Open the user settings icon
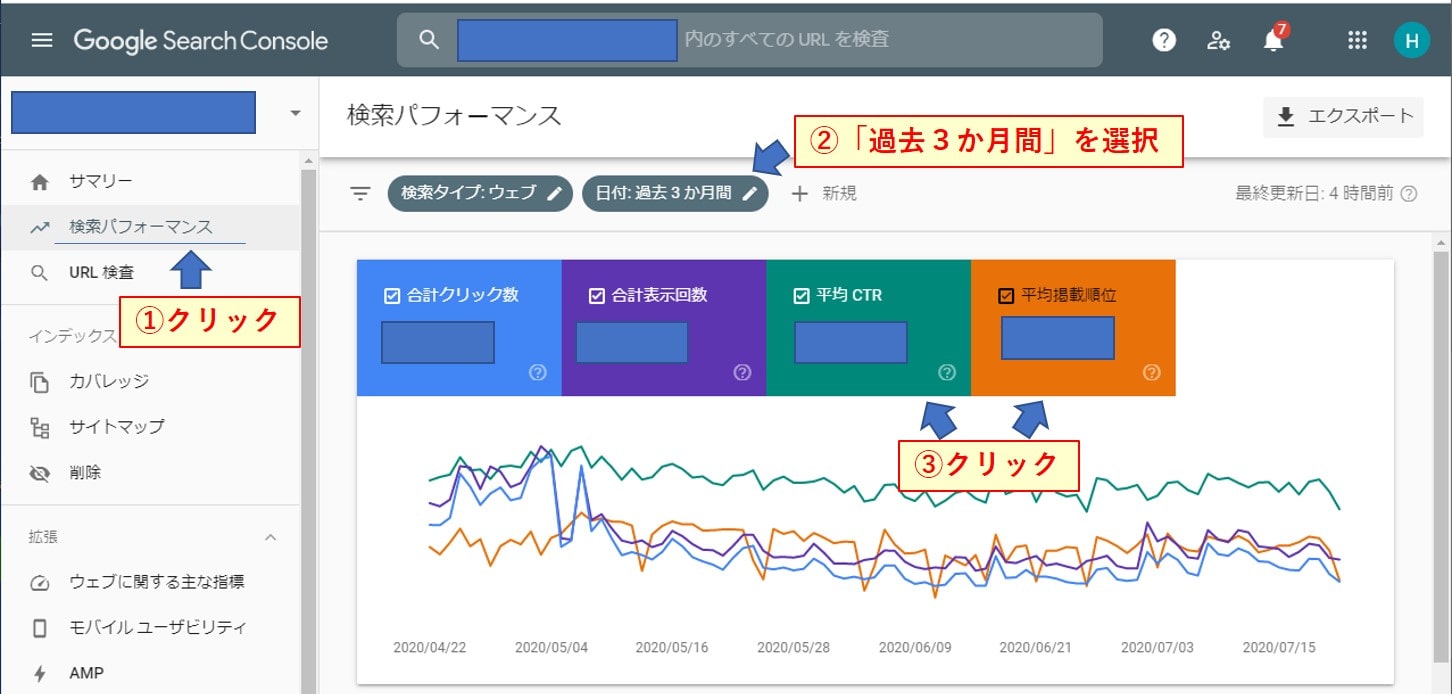The height and width of the screenshot is (694, 1452). (1218, 40)
